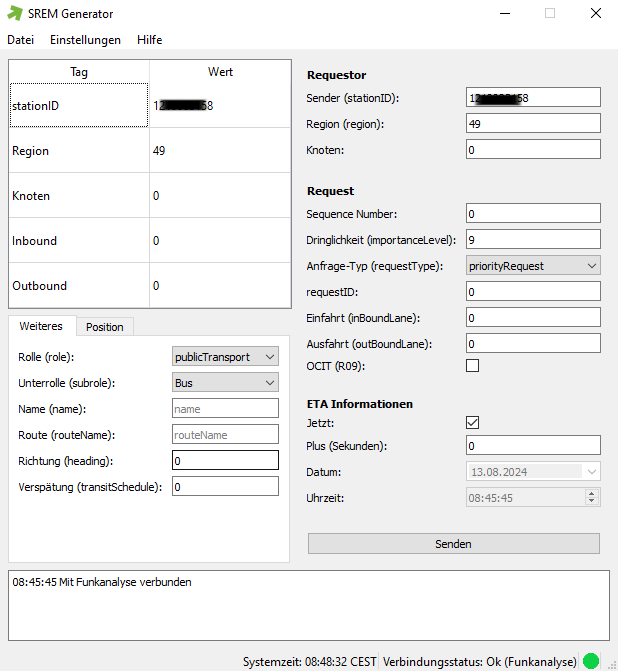Select the Knoten input field under Requestor
The height and width of the screenshot is (671, 618).
[x=533, y=150]
